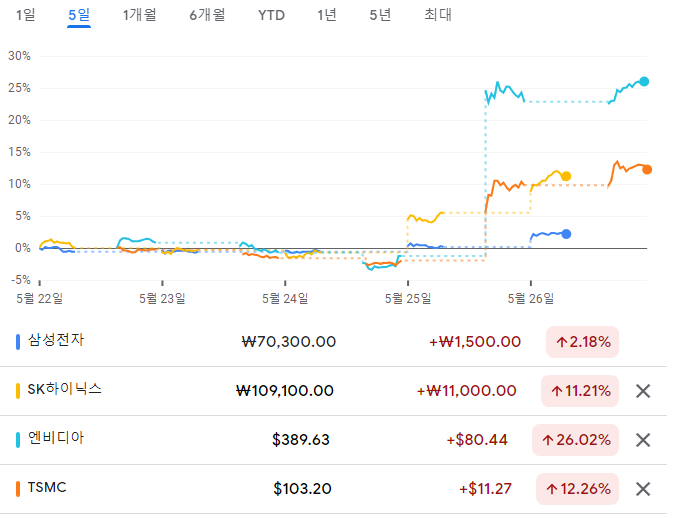Click the 5월 23일 axis label
673x518 pixels.
click(x=162, y=298)
